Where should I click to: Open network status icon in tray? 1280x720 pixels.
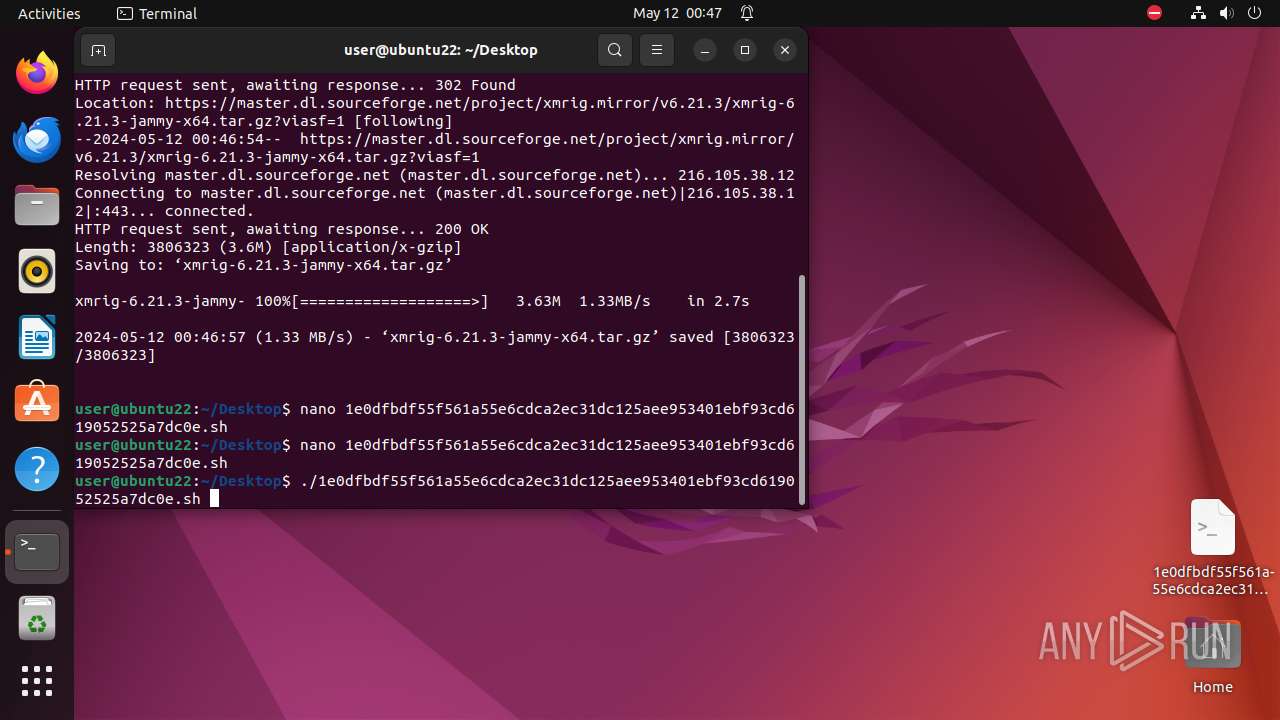tap(1199, 13)
